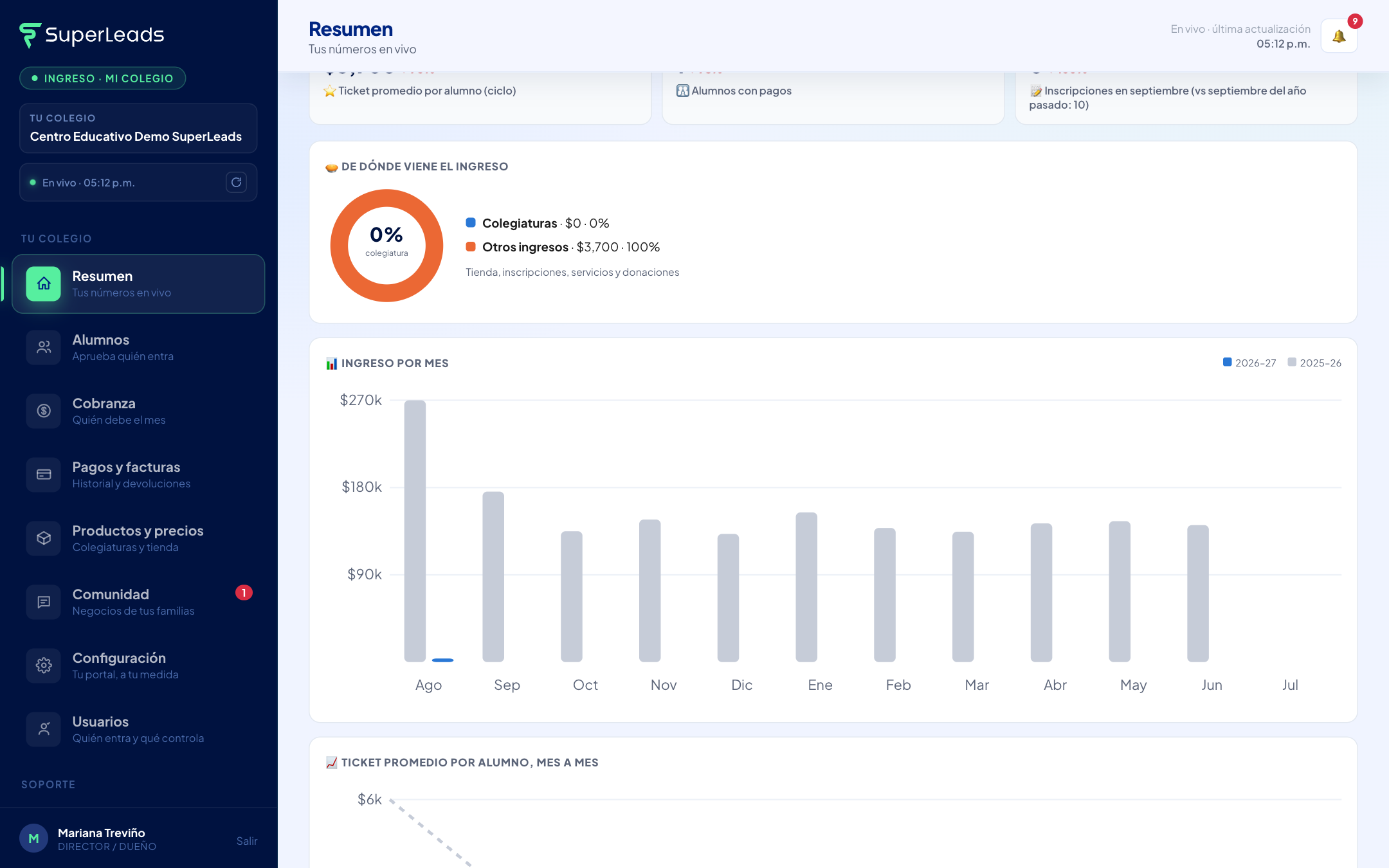Click the Cobranza dollar icon

[x=44, y=411]
